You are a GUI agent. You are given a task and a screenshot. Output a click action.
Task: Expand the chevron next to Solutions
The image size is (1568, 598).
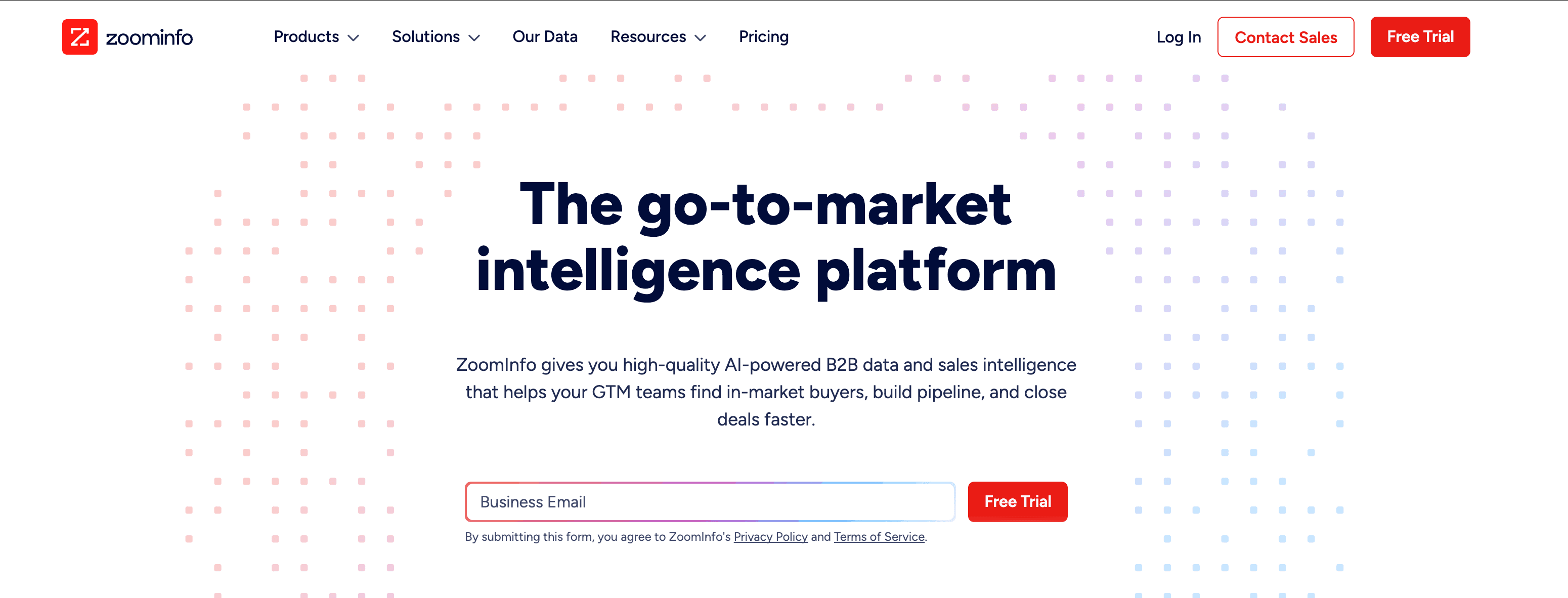click(x=474, y=38)
